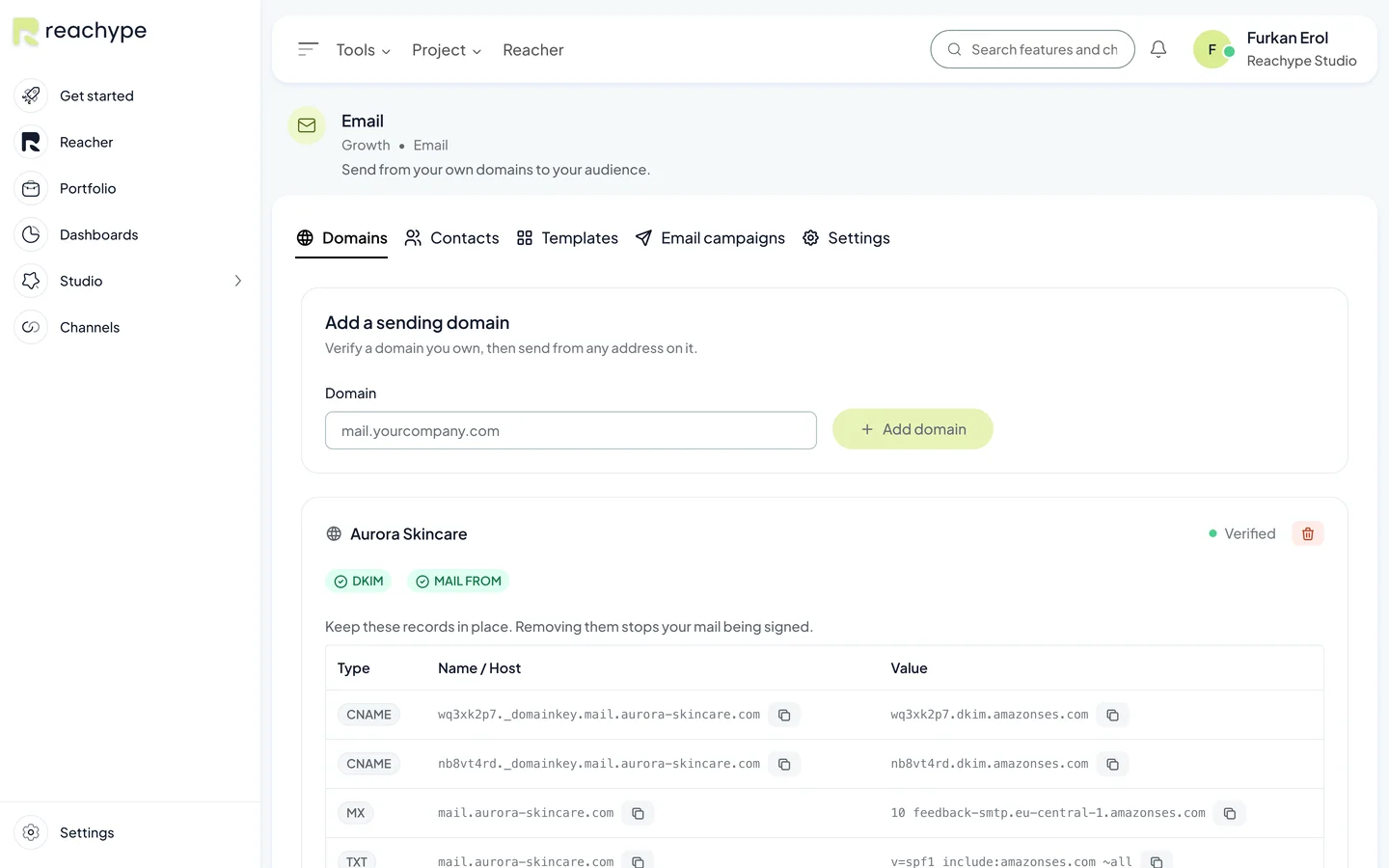1389x868 pixels.
Task: Copy the nb8vt4rd.dkim.amazonses.com value
Action: pos(1112,764)
